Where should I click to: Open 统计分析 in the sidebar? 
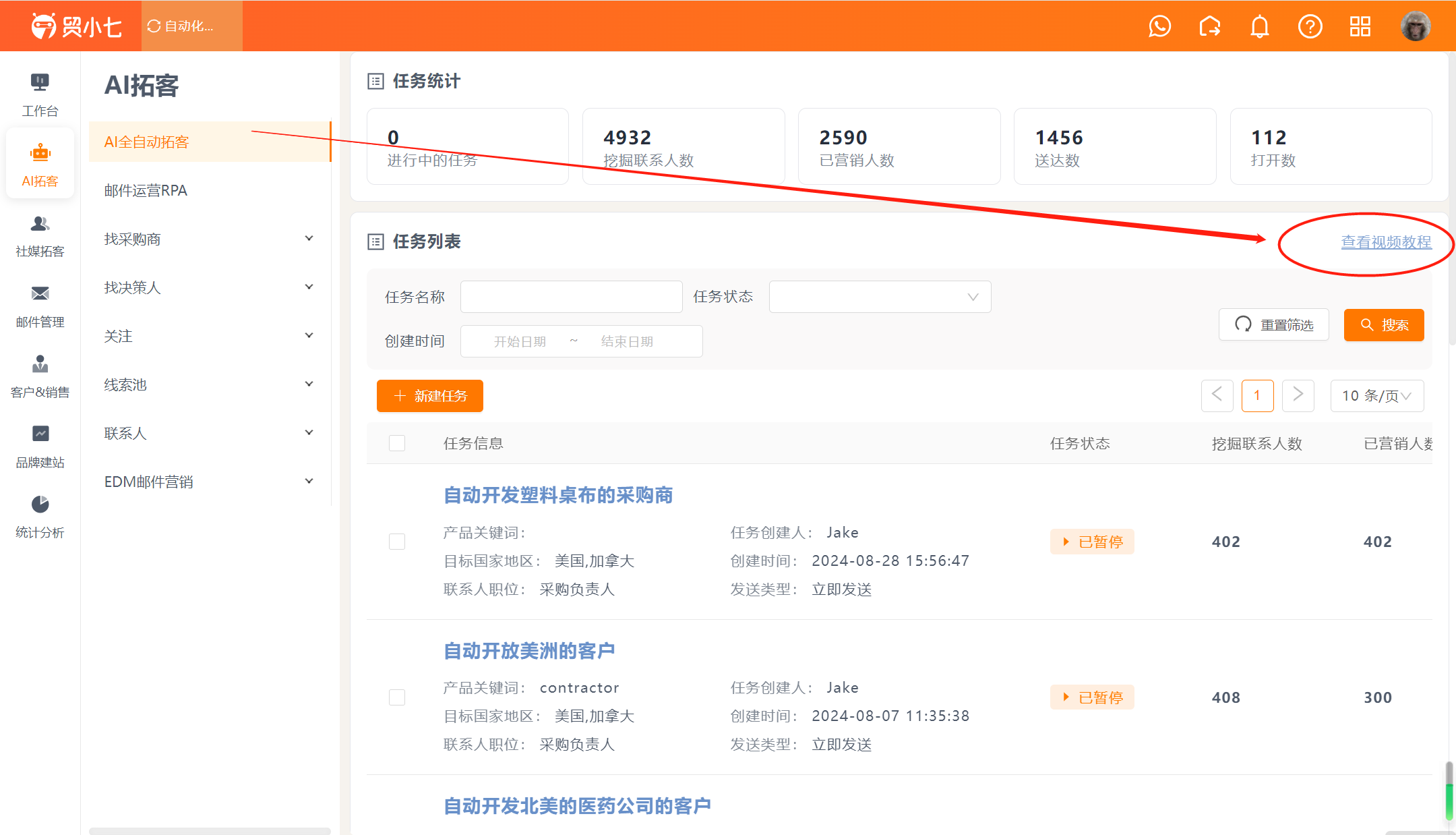tap(40, 516)
